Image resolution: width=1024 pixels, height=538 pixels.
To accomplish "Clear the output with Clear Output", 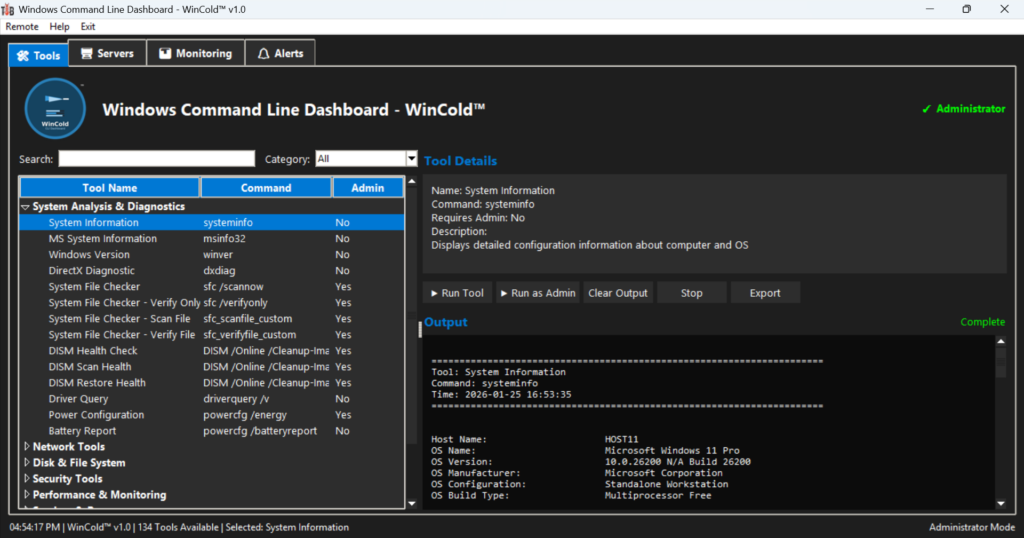I will (x=618, y=293).
